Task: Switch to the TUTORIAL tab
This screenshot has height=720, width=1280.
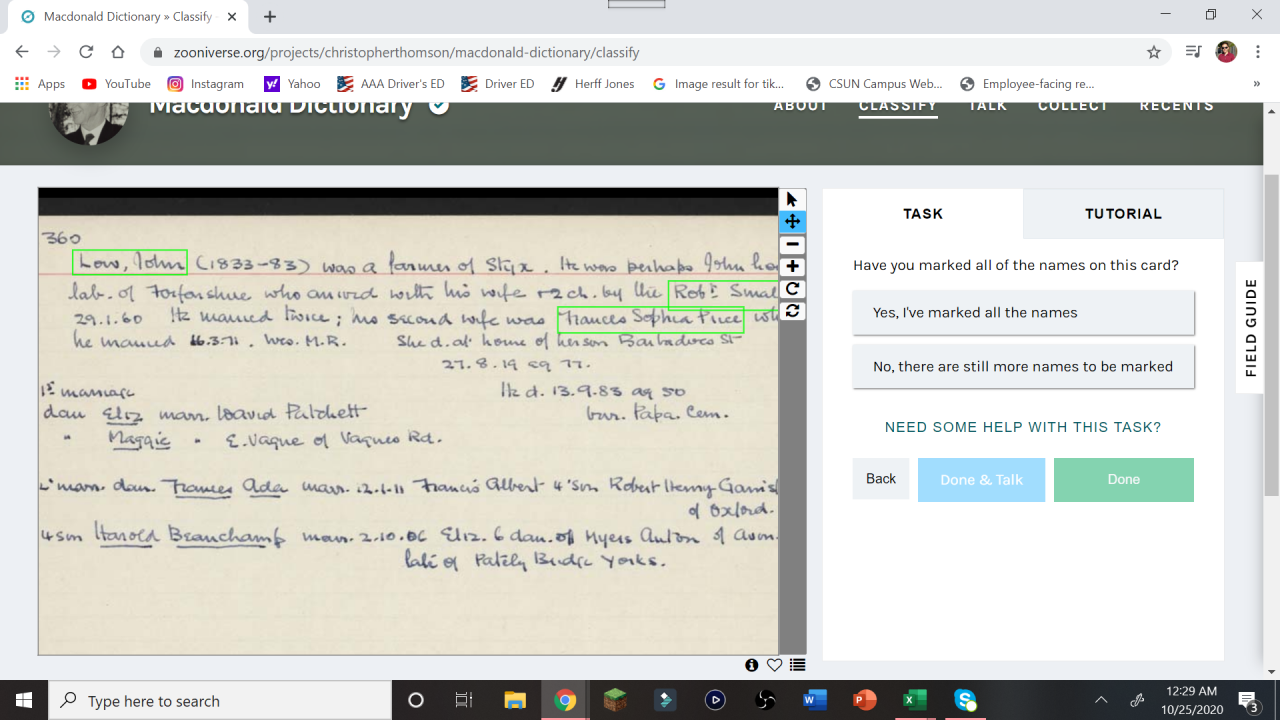Action: 1123,214
